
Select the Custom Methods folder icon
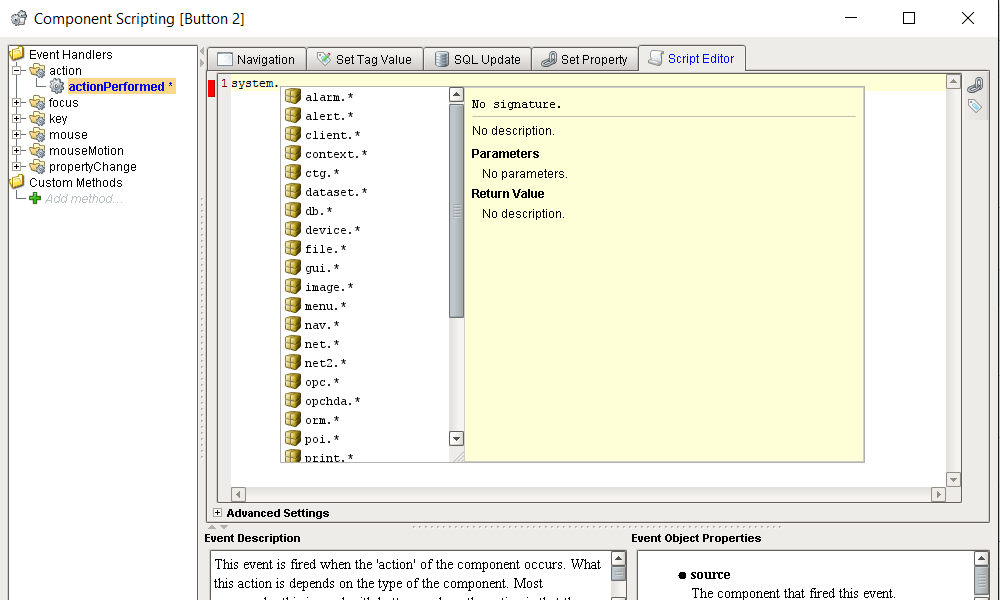click(17, 182)
